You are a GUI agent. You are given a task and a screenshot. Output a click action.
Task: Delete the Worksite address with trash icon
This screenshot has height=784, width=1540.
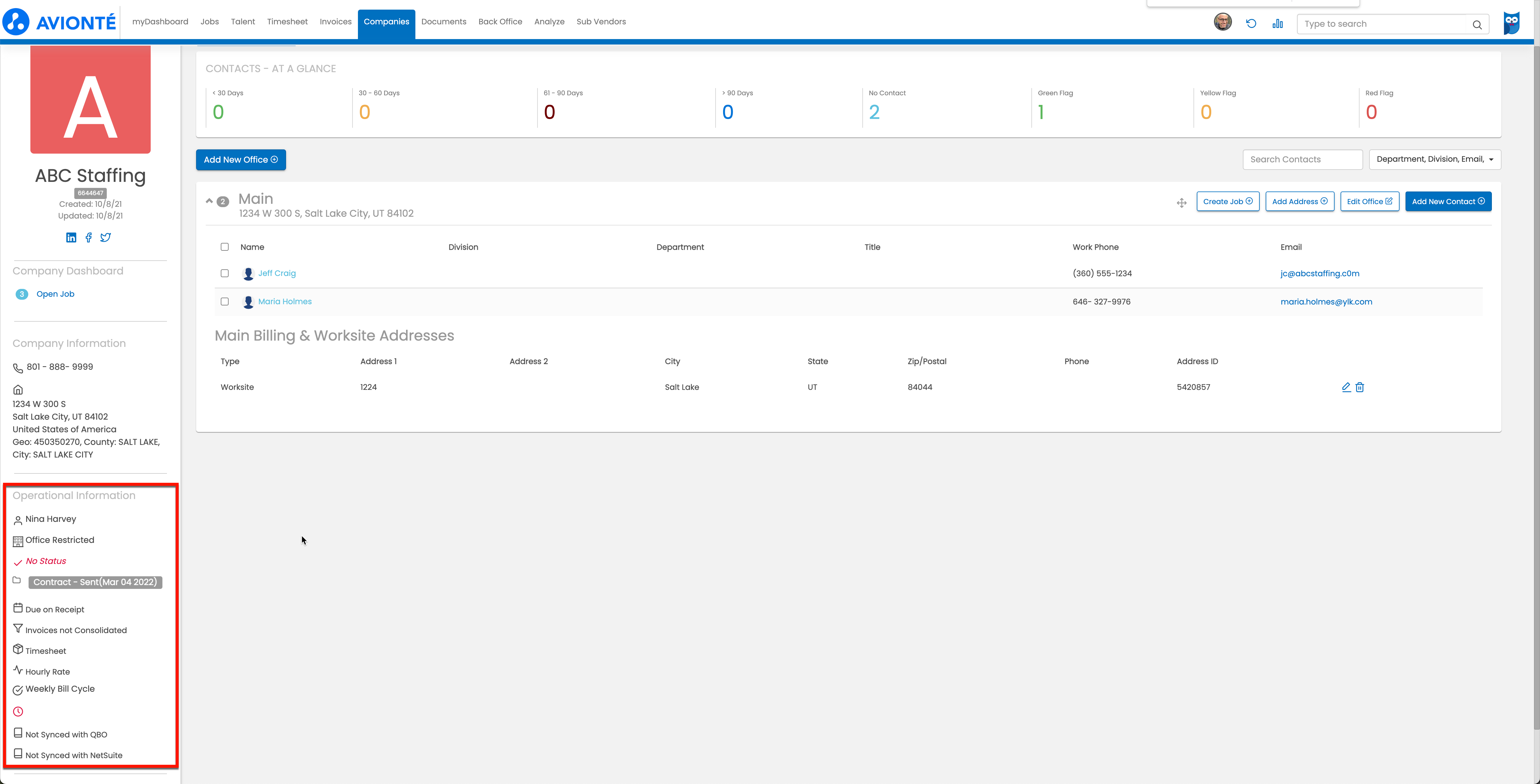1360,387
